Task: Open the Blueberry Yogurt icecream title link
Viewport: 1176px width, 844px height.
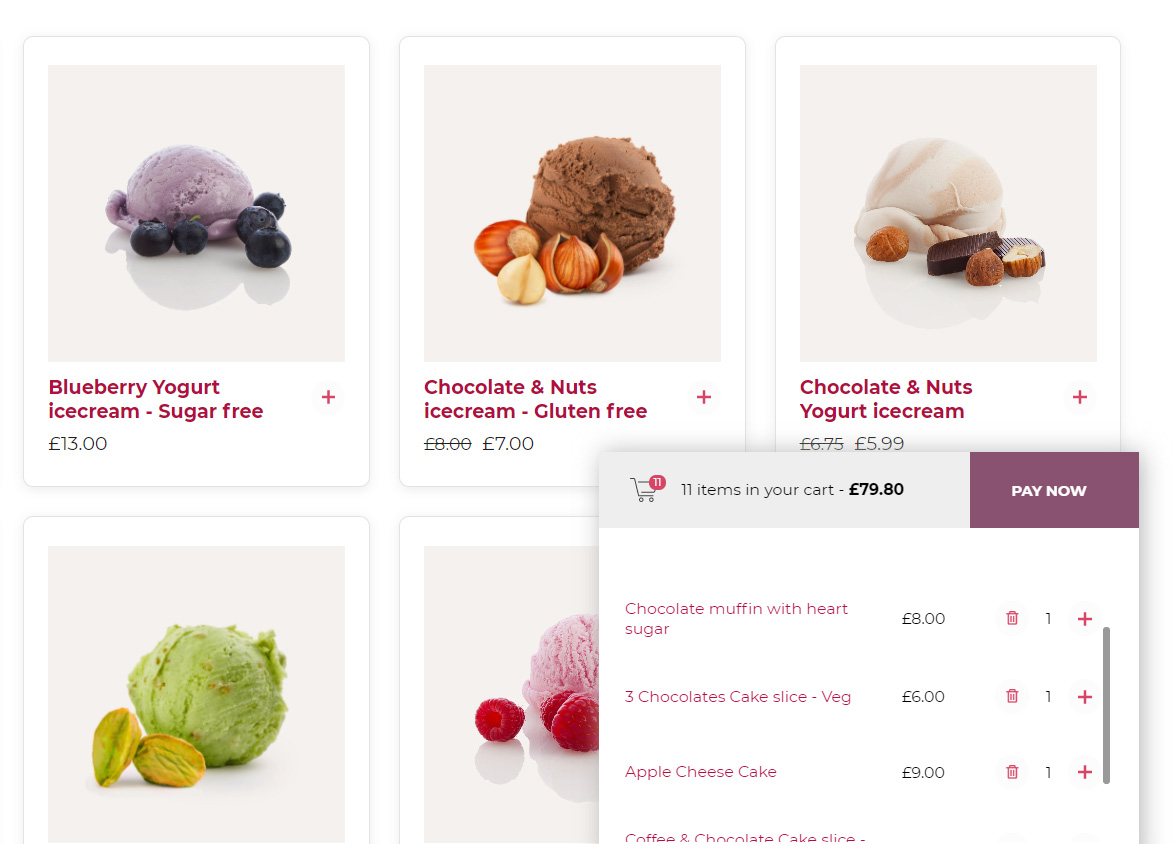Action: [x=156, y=399]
